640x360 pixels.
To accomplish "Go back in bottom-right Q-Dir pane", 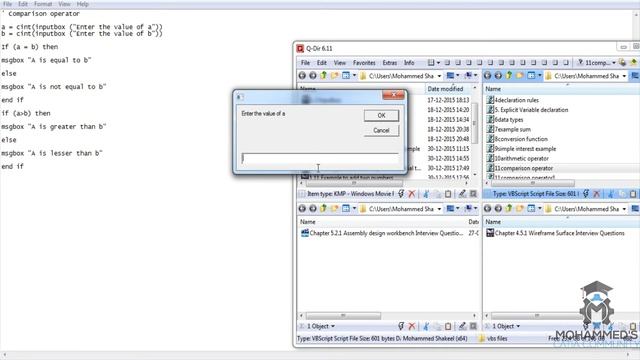I will point(487,209).
